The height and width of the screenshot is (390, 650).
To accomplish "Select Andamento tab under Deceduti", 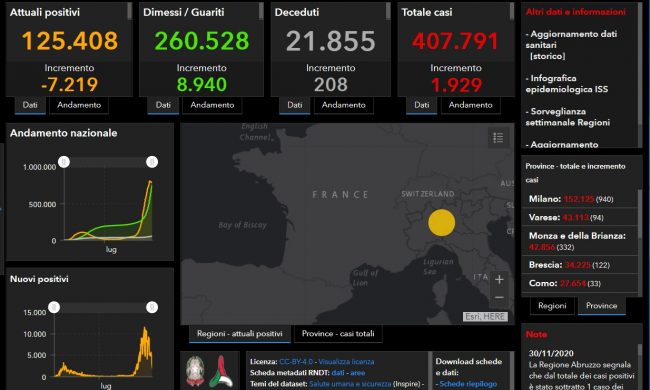I will click(344, 105).
